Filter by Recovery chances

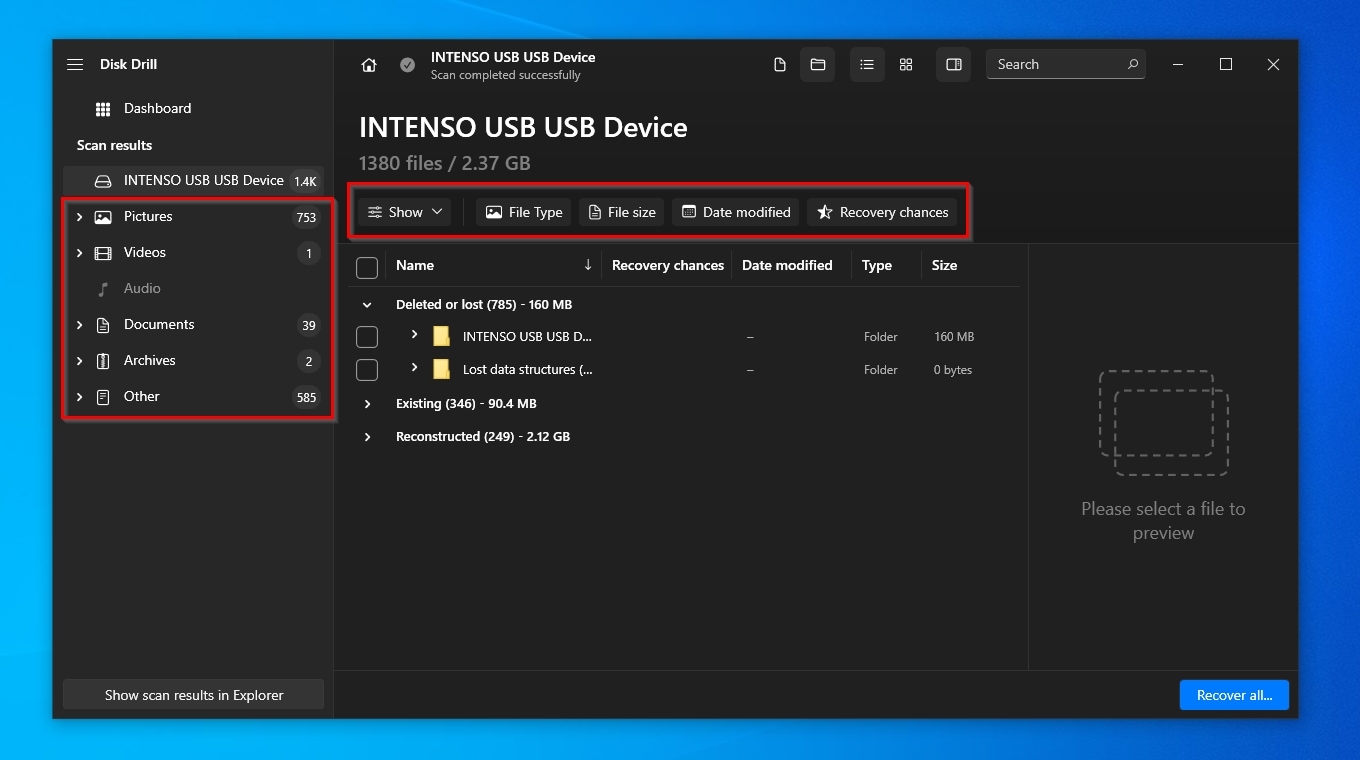click(x=882, y=212)
